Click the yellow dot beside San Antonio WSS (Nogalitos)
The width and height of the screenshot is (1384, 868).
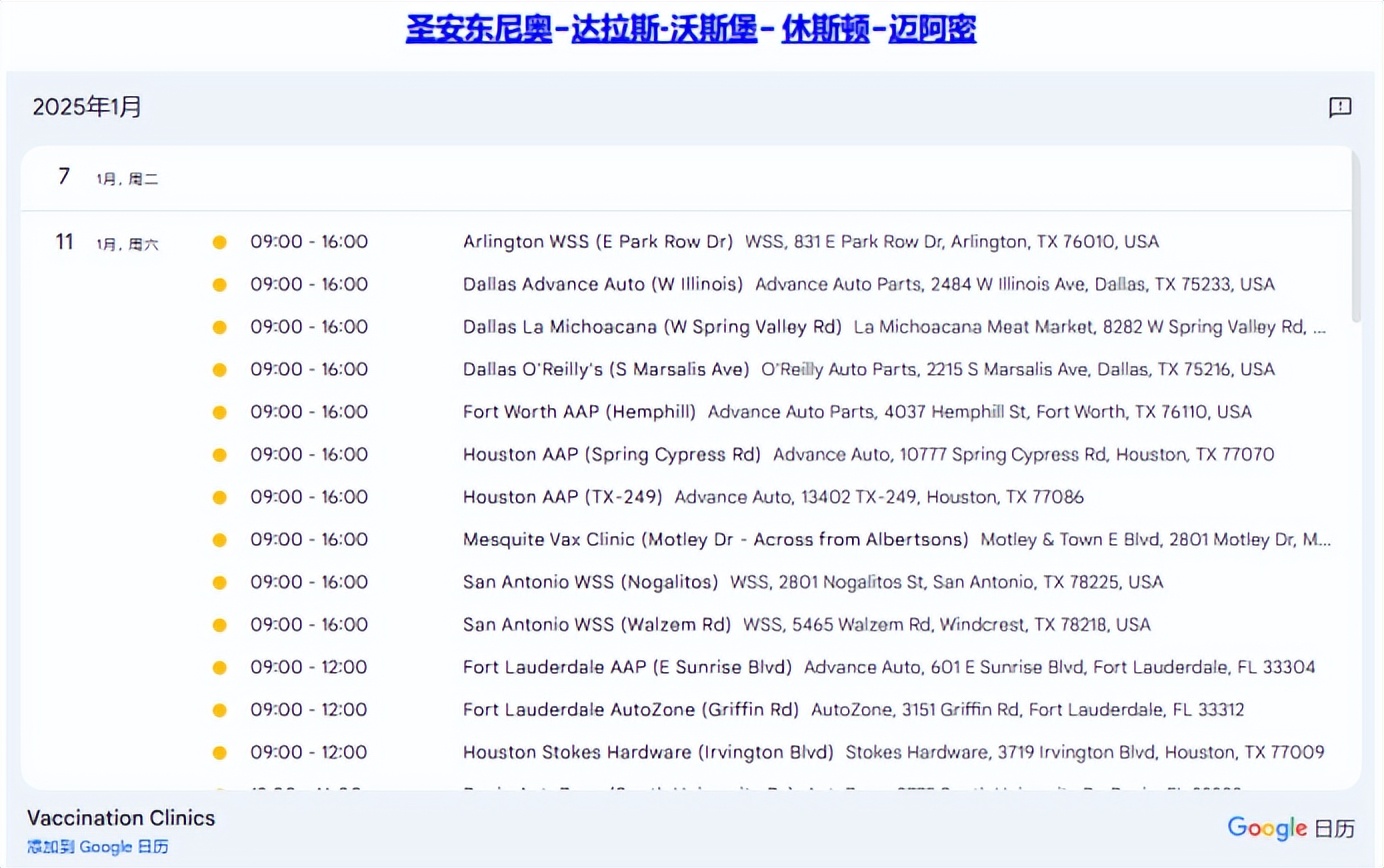click(x=220, y=582)
